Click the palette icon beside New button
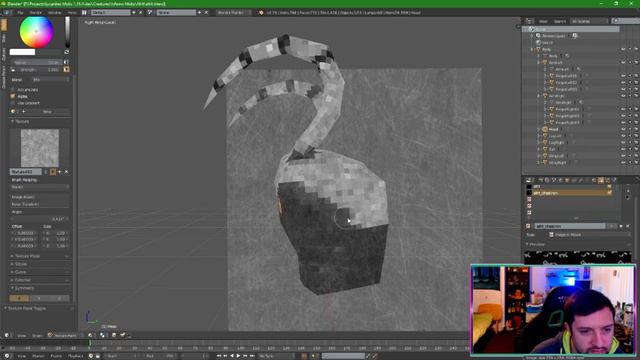The height and width of the screenshot is (360, 640). 13,111
